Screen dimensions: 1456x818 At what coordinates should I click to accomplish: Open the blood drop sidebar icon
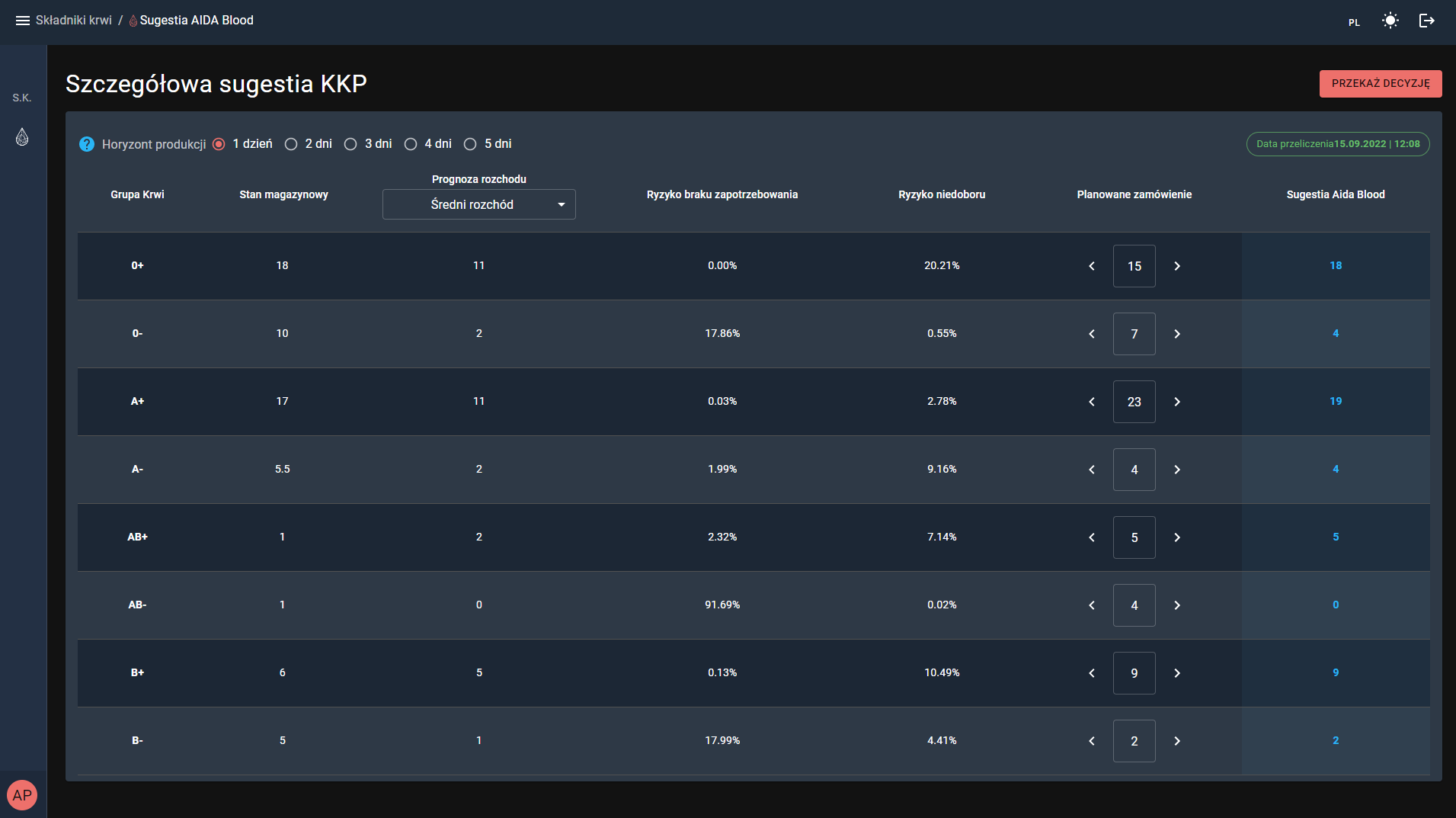click(x=22, y=137)
